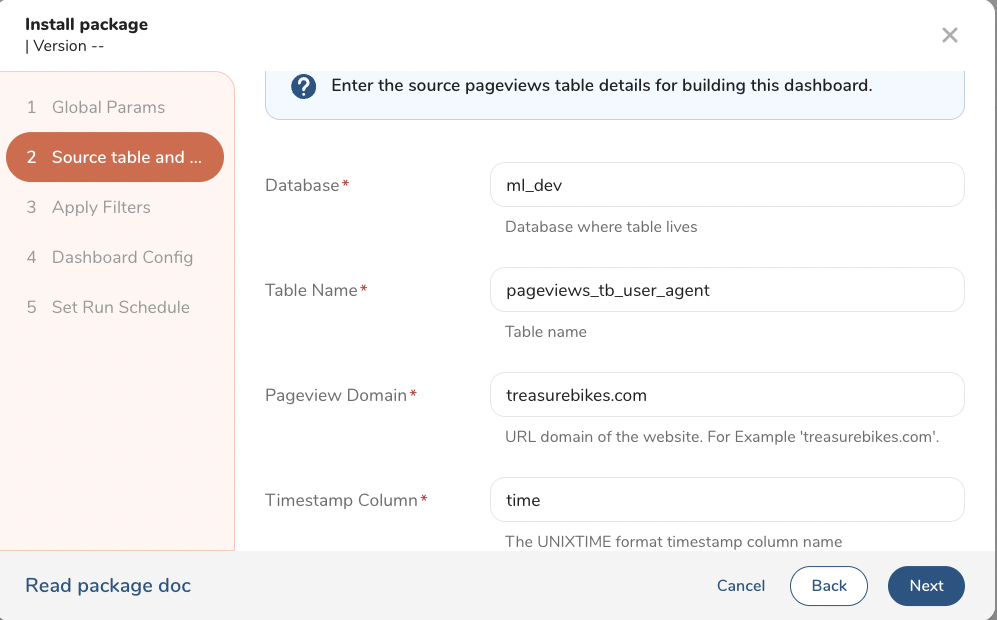
Task: Click the Timestamp Column label
Action: click(x=341, y=500)
